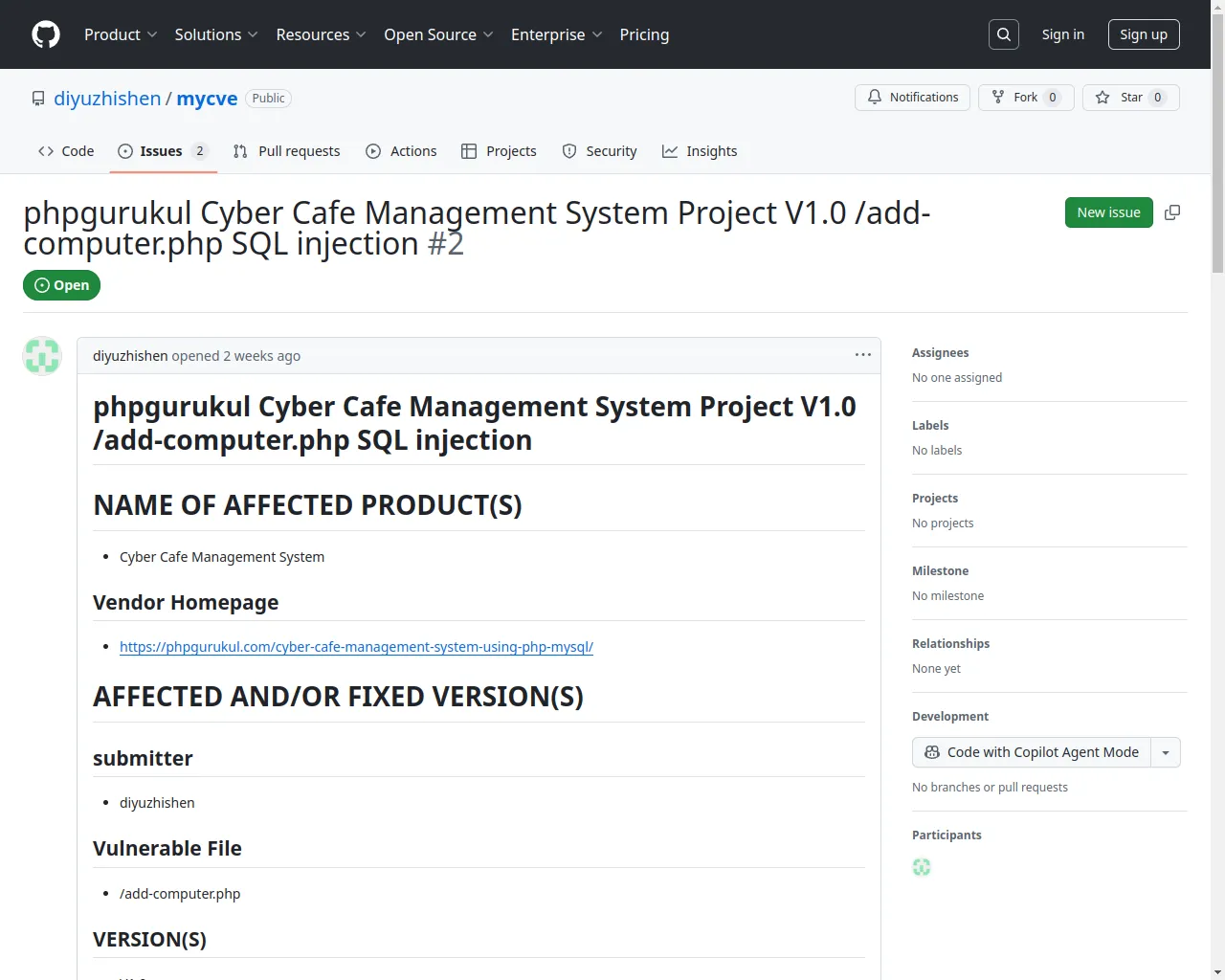Click the 'No labels' text
The image size is (1225, 980).
(x=937, y=451)
